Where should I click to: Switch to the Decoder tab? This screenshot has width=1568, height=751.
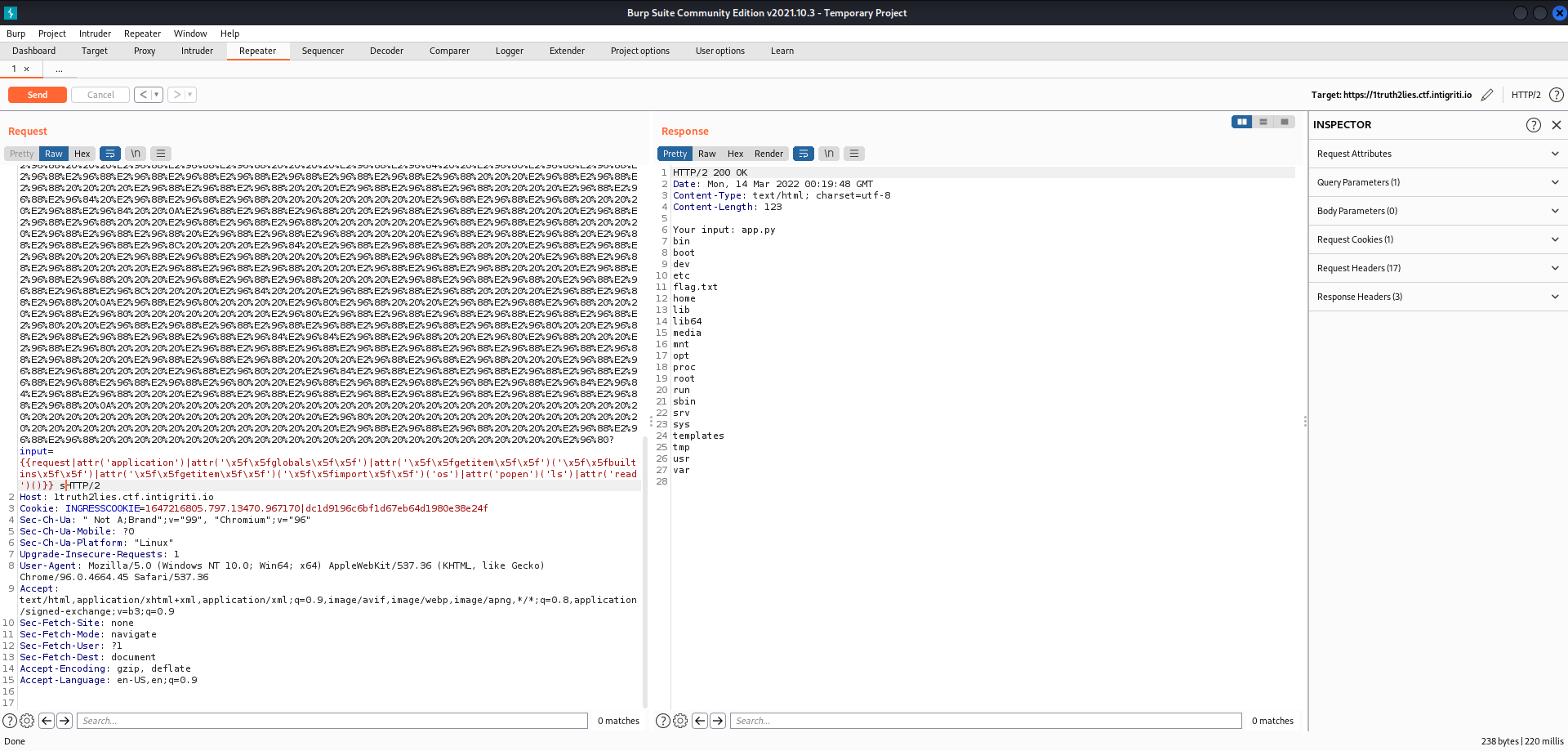(x=386, y=51)
